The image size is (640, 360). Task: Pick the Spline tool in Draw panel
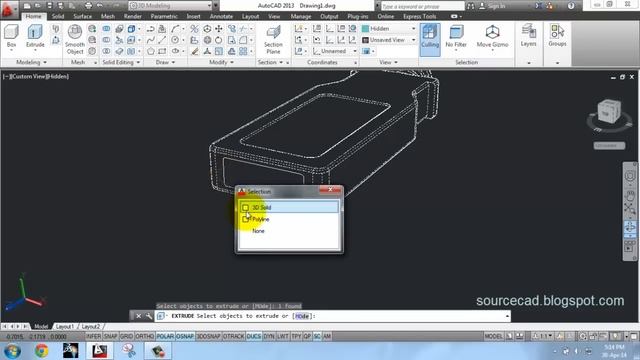click(x=151, y=40)
